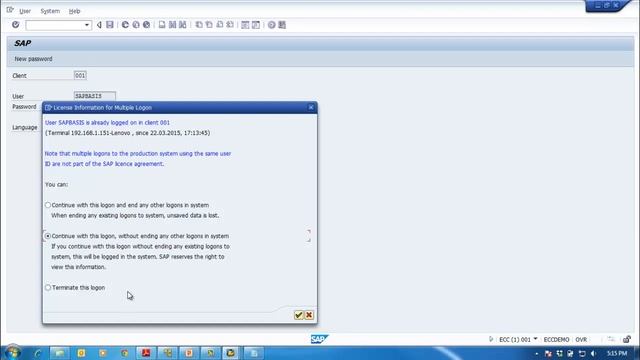Open the command field dropdown arrow
The width and height of the screenshot is (640, 360).
(87, 25)
